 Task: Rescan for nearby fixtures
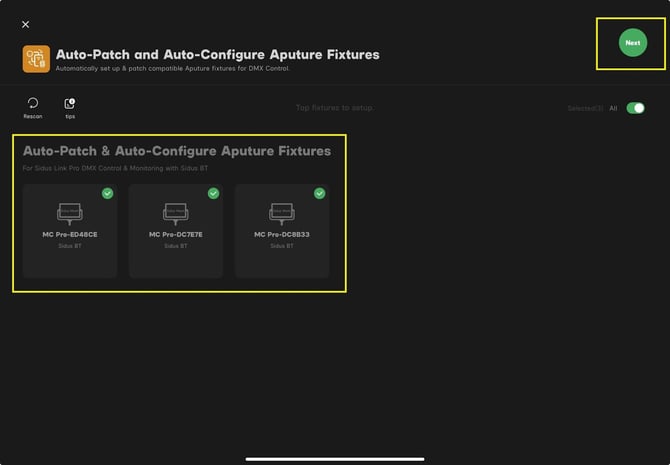[x=33, y=108]
